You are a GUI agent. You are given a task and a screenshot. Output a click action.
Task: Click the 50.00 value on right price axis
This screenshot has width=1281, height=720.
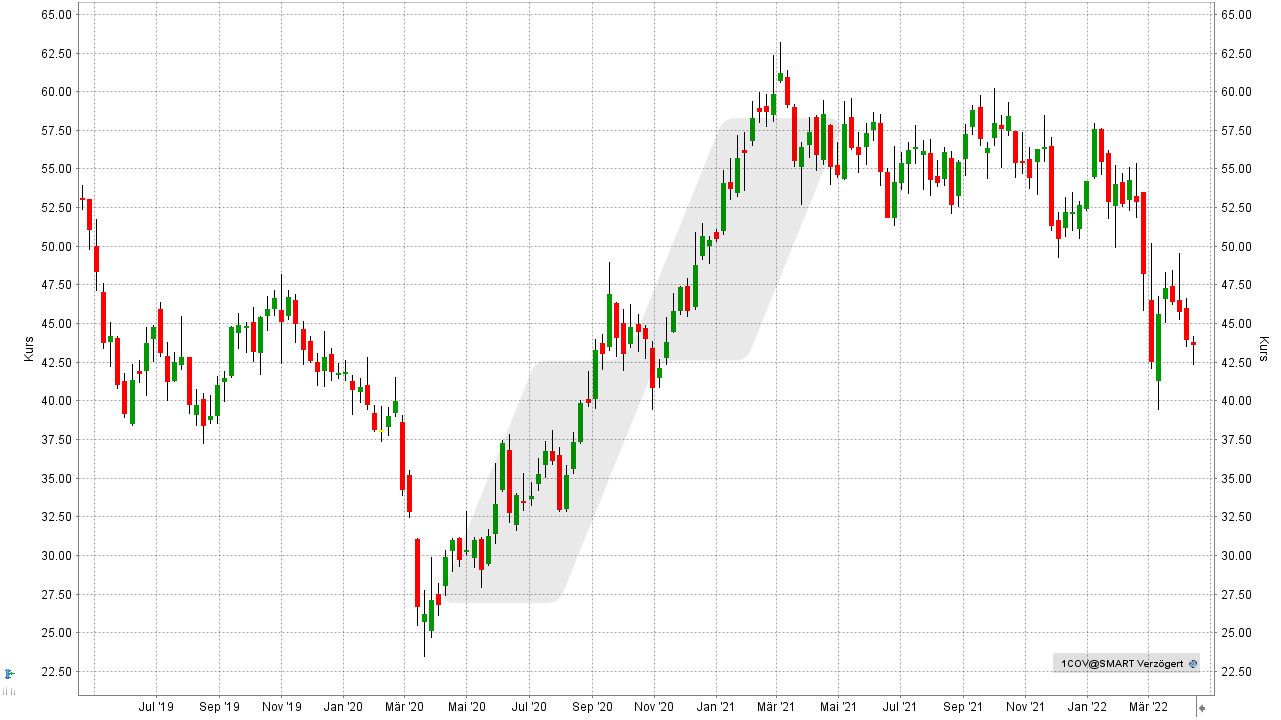1236,247
